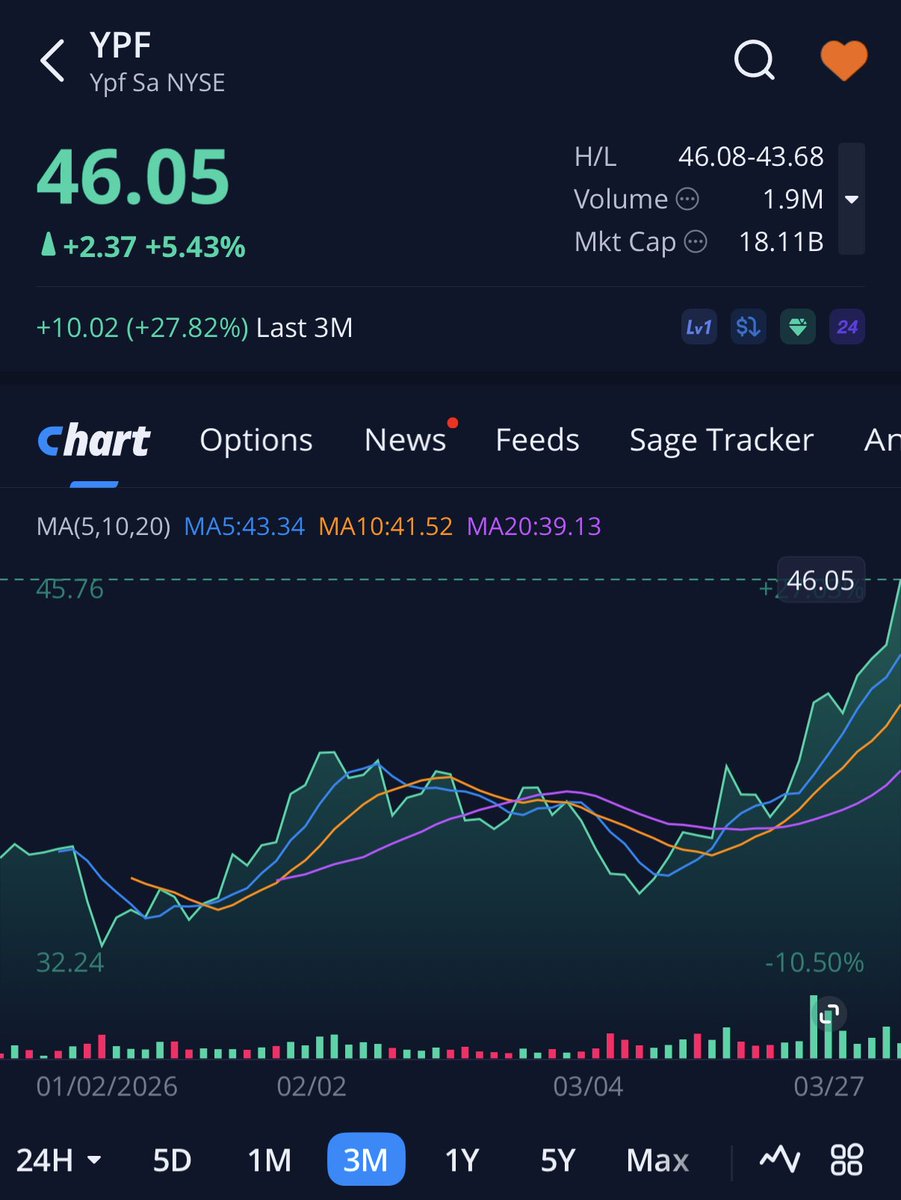Click the -10.50% axis label
This screenshot has width=901, height=1200.
coord(814,963)
